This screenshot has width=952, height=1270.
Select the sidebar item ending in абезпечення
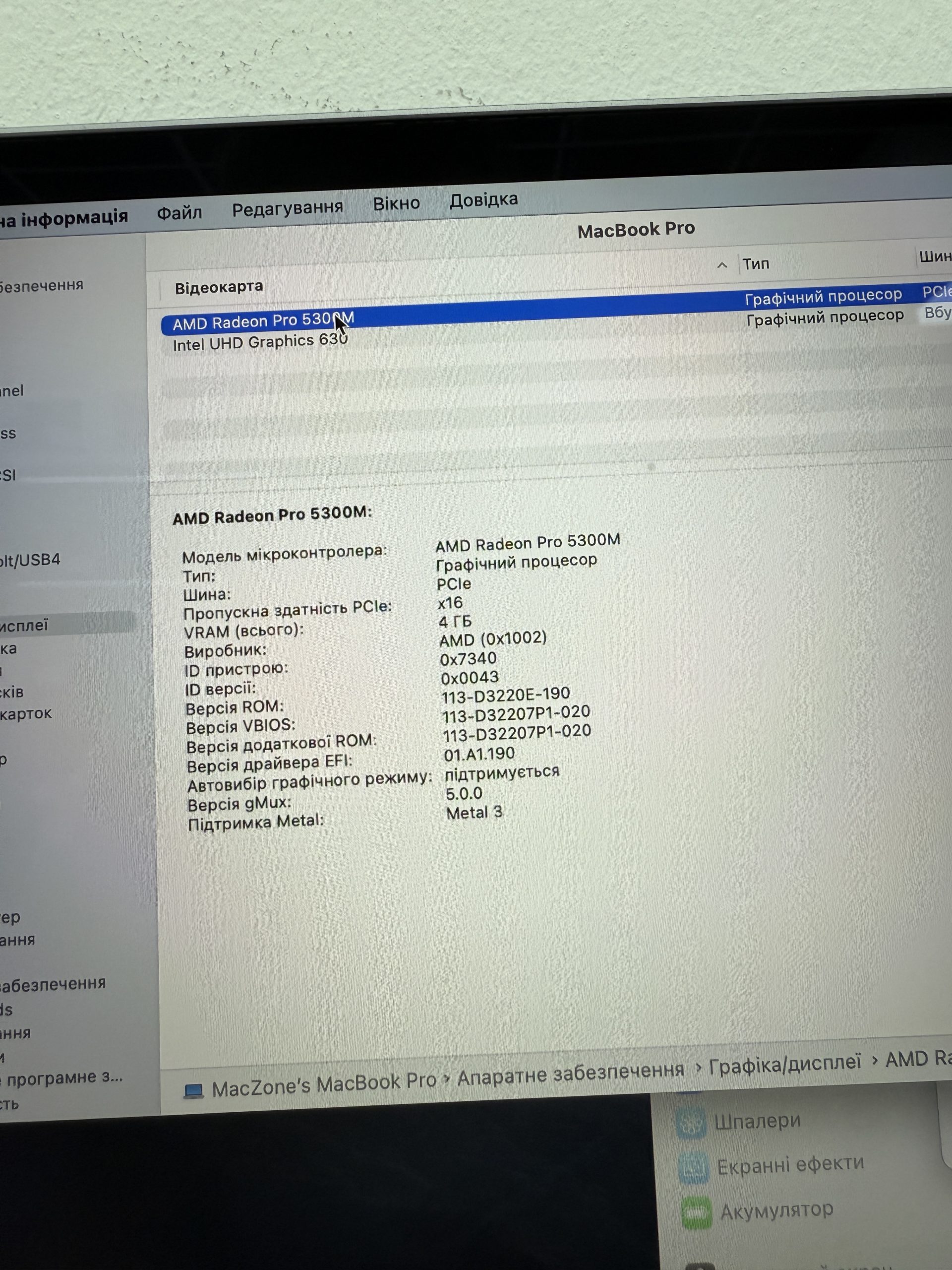coord(53,984)
